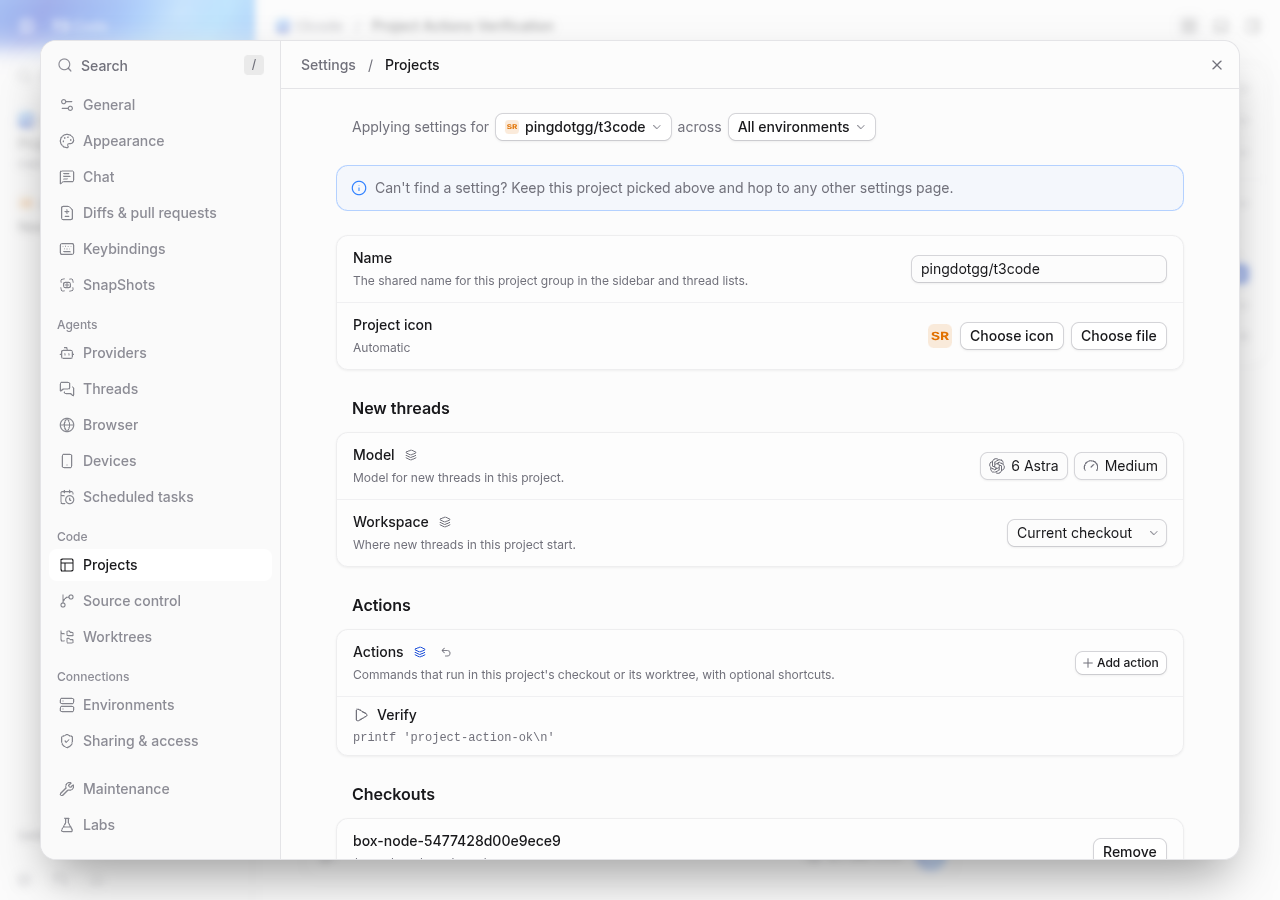1280x900 pixels.
Task: Click the Settings breadcrumb link
Action: click(x=328, y=65)
